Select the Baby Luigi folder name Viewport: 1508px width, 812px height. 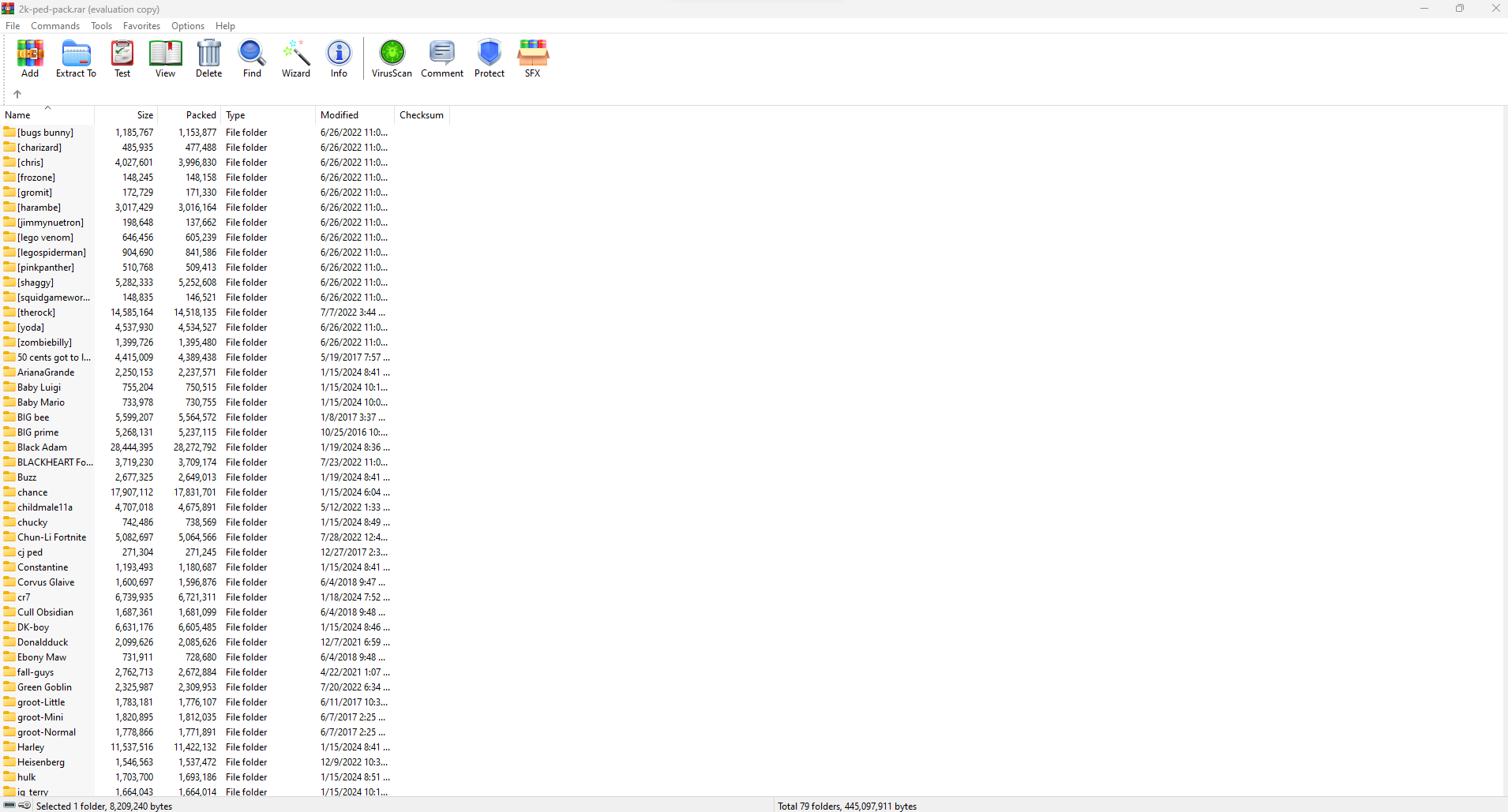click(x=39, y=387)
